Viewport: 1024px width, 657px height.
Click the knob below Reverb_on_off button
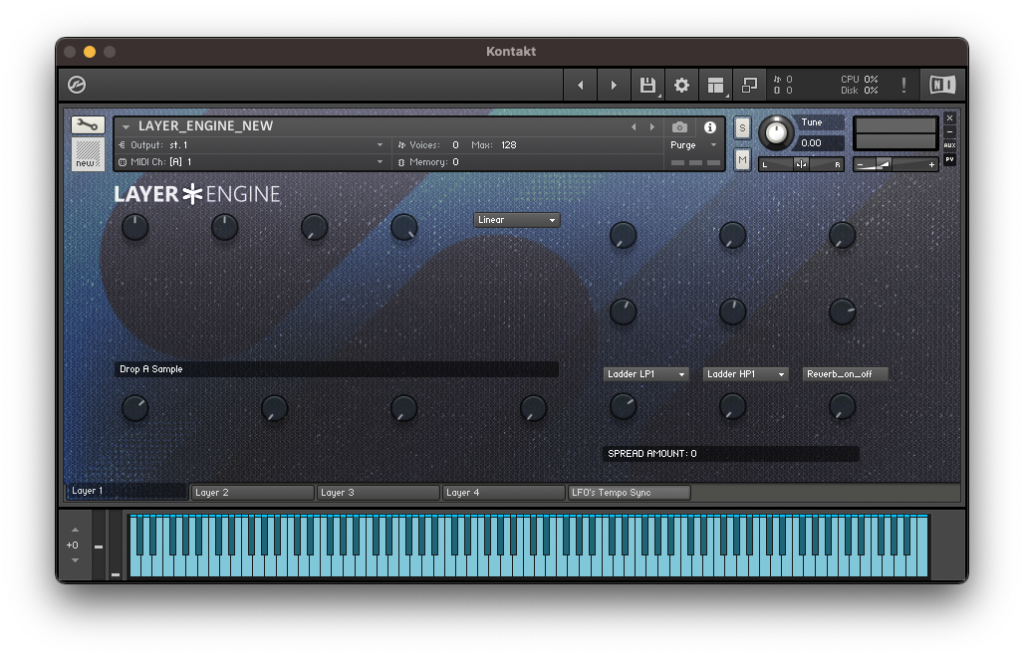(842, 406)
